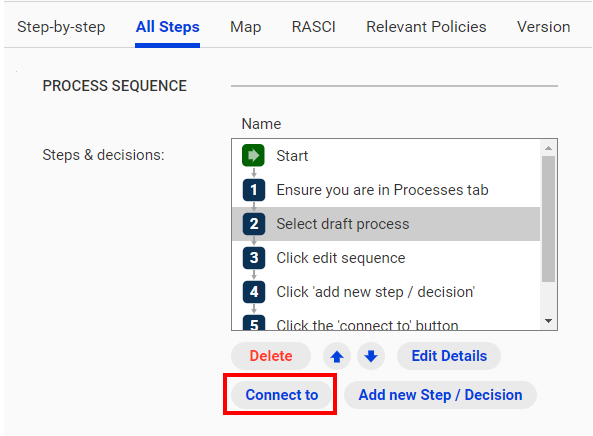Image resolution: width=593 pixels, height=436 pixels.
Task: Select the step 3 number badge
Action: click(254, 258)
